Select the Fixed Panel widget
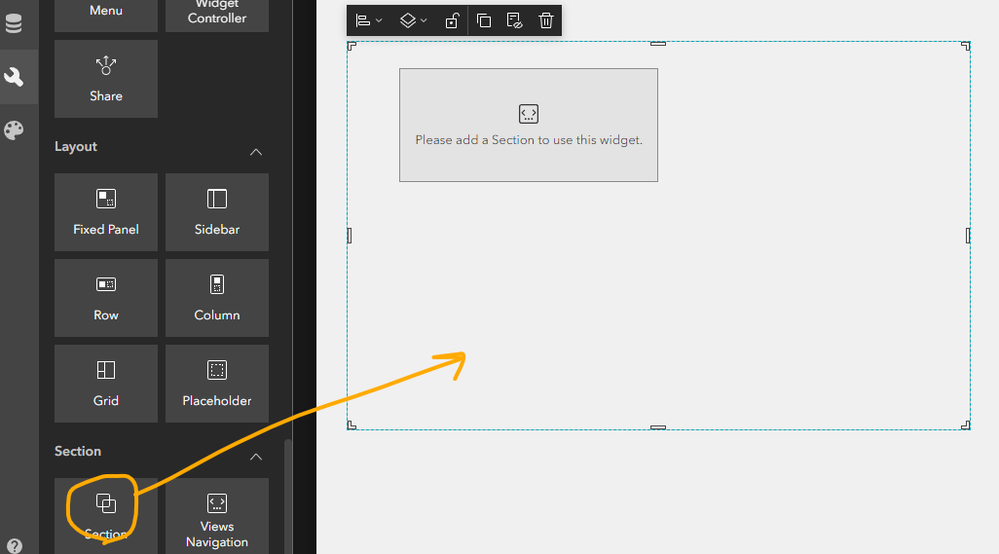 (x=106, y=212)
